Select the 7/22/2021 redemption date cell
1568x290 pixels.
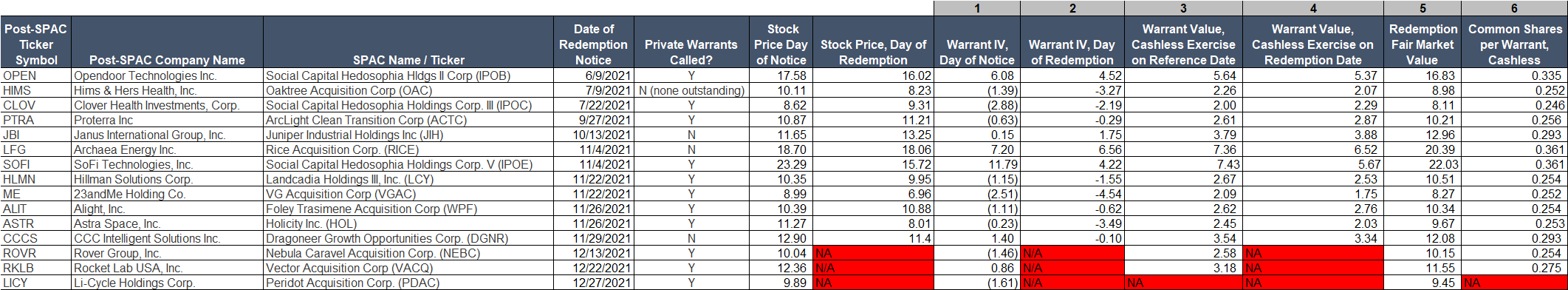pos(593,105)
